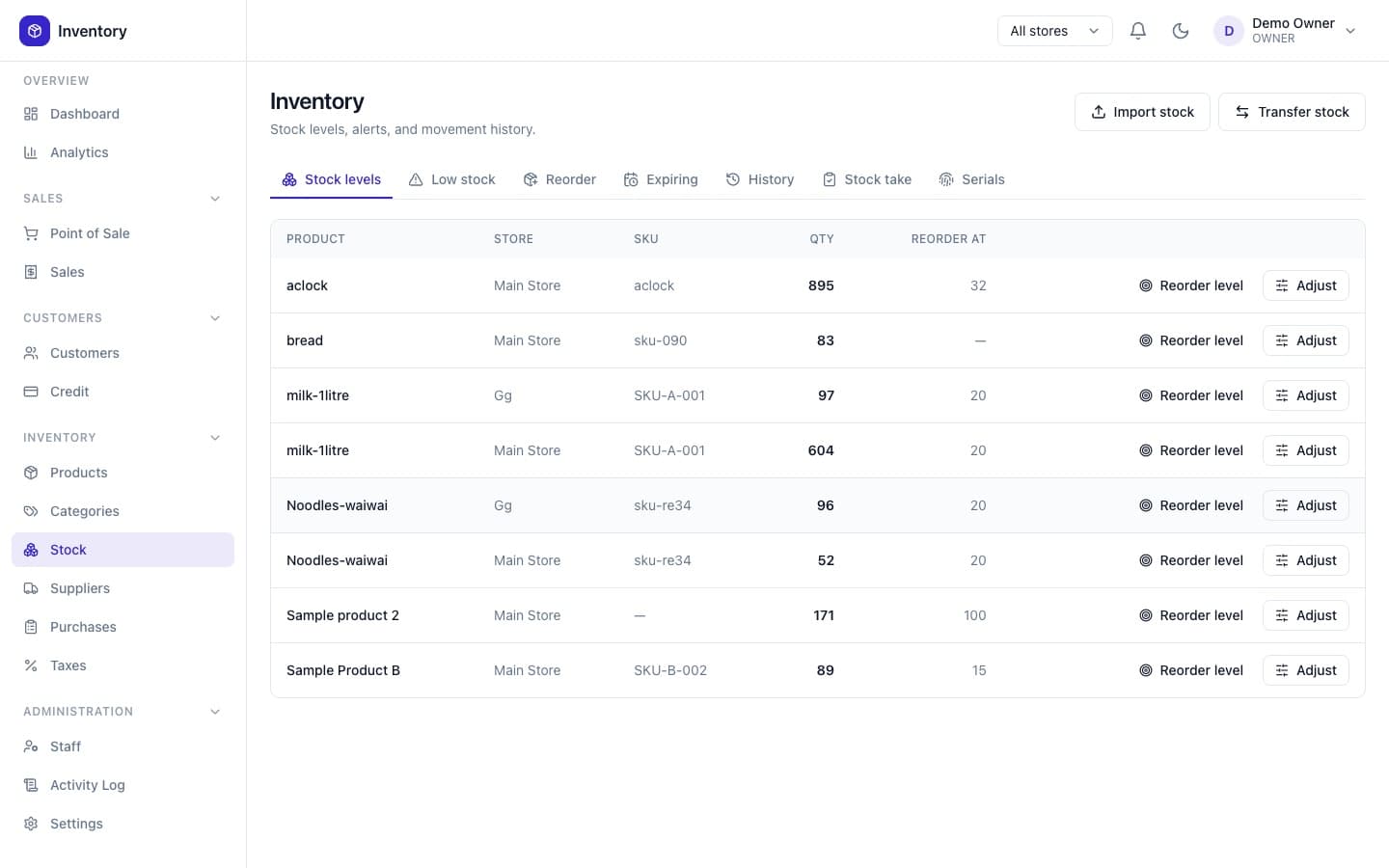The height and width of the screenshot is (868, 1389).
Task: Click the Customers people icon
Action: 31,353
